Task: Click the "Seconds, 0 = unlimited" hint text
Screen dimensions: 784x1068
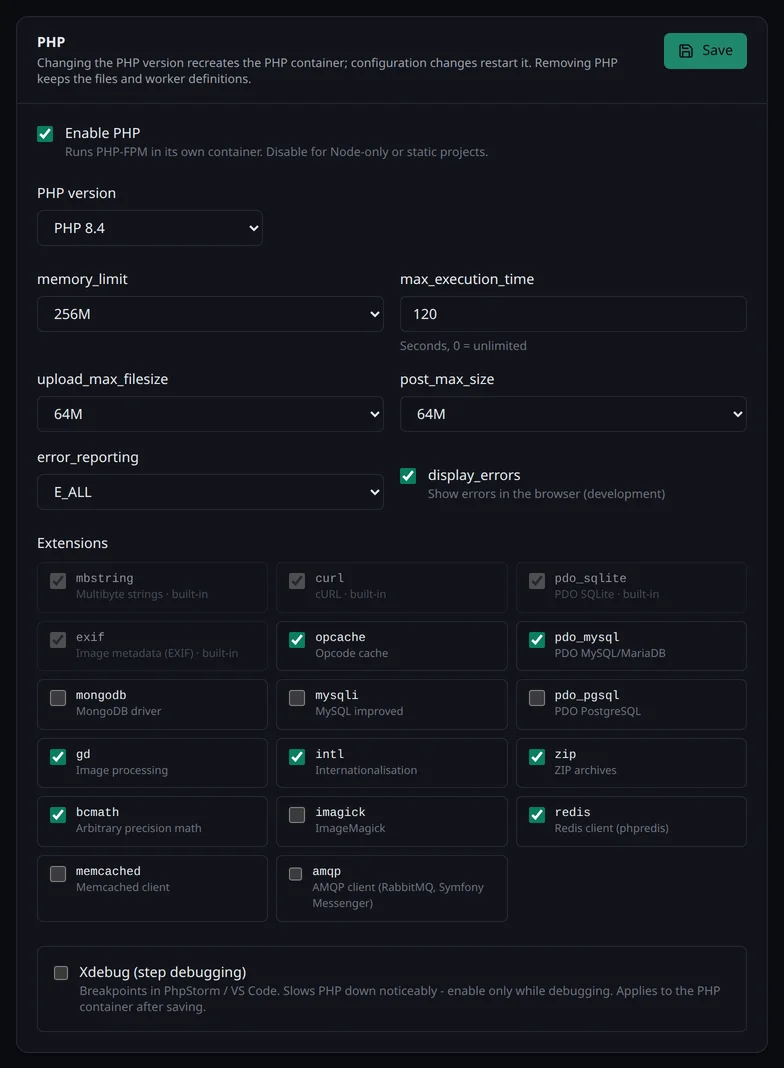Action: 463,346
